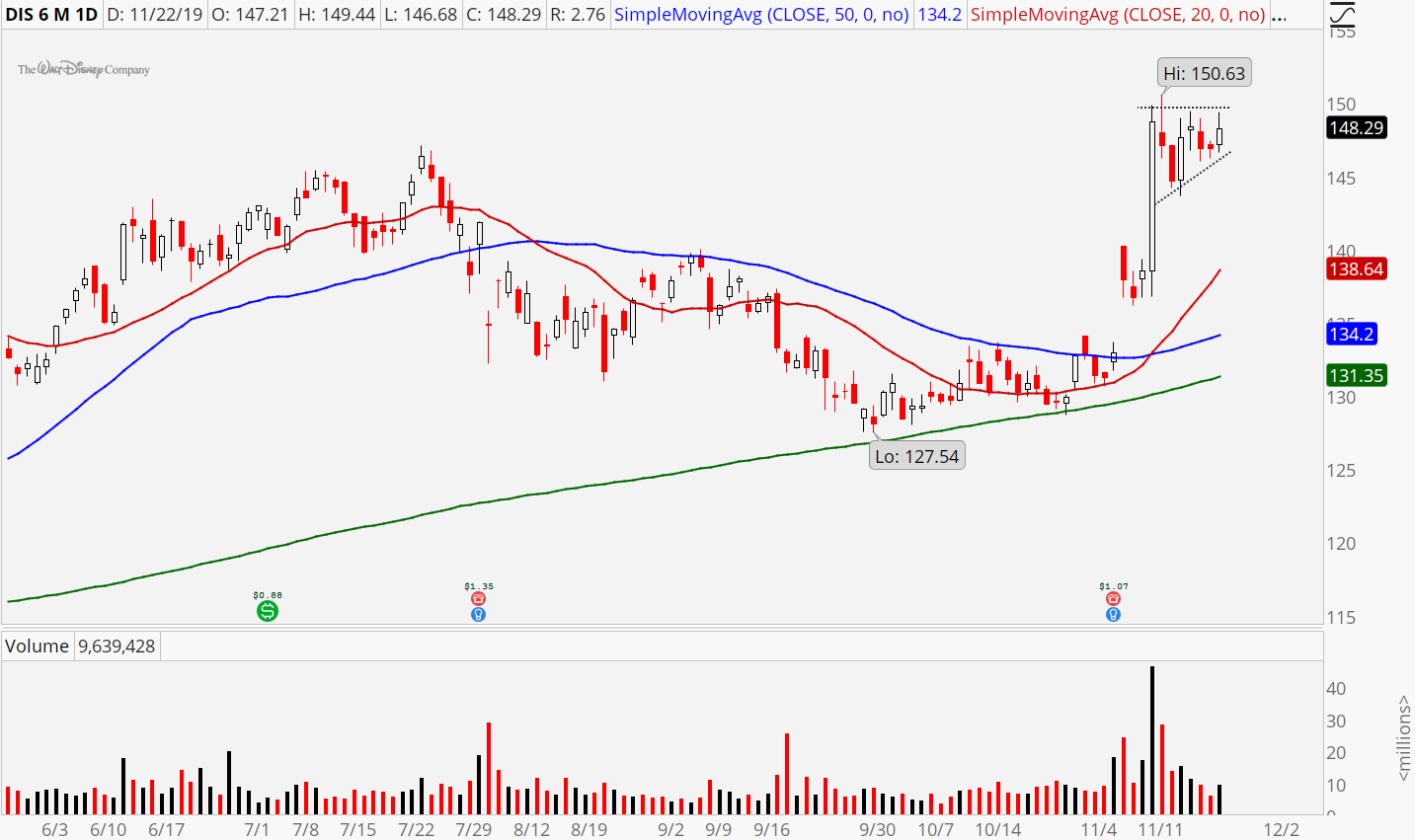Screen dimensions: 1415x840
Task: Click the blue lightbulb icon below the $1.35 earnings
Action: (x=478, y=614)
